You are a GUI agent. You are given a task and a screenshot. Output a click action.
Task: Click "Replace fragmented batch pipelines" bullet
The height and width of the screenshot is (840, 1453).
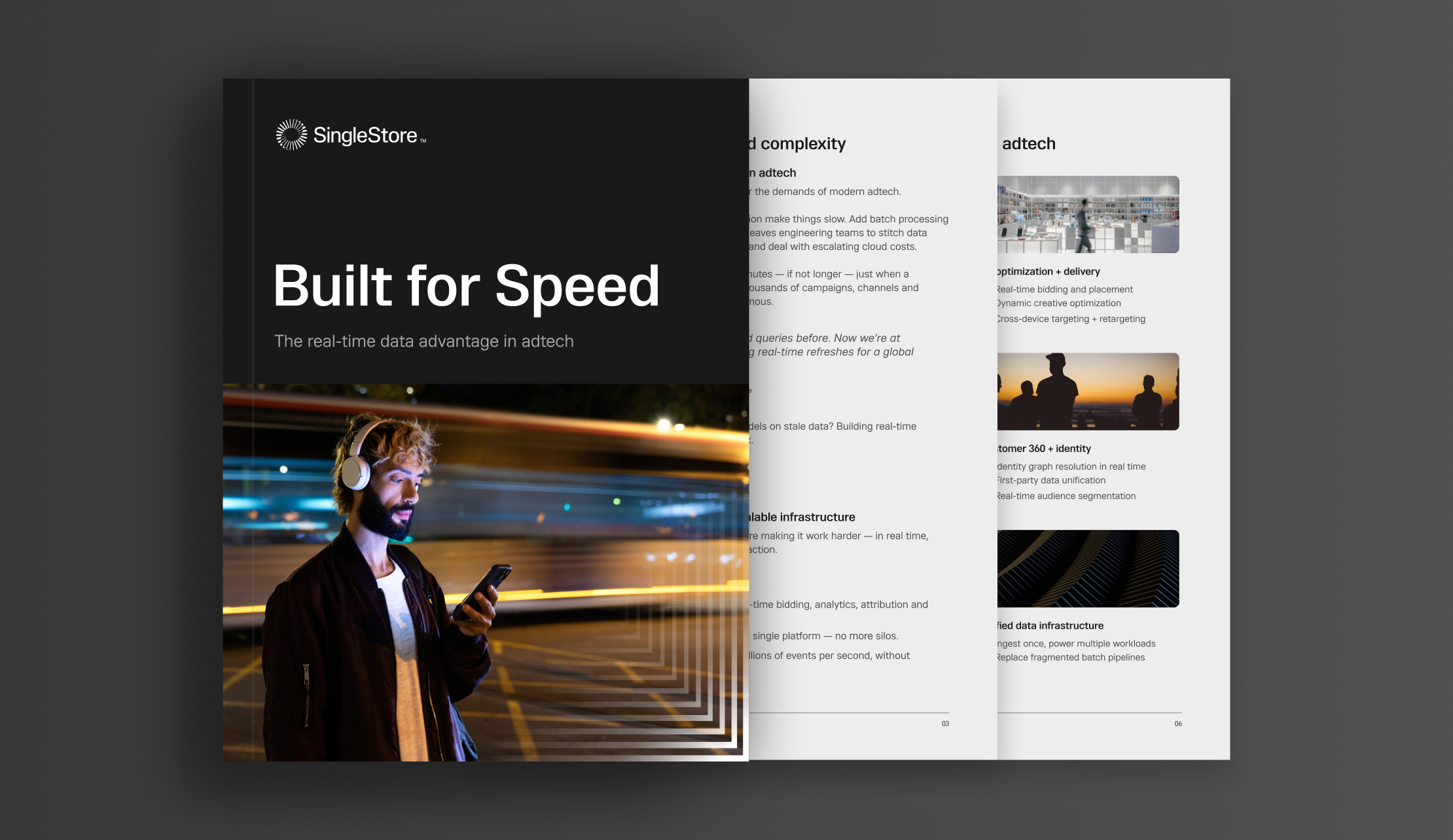point(1069,657)
